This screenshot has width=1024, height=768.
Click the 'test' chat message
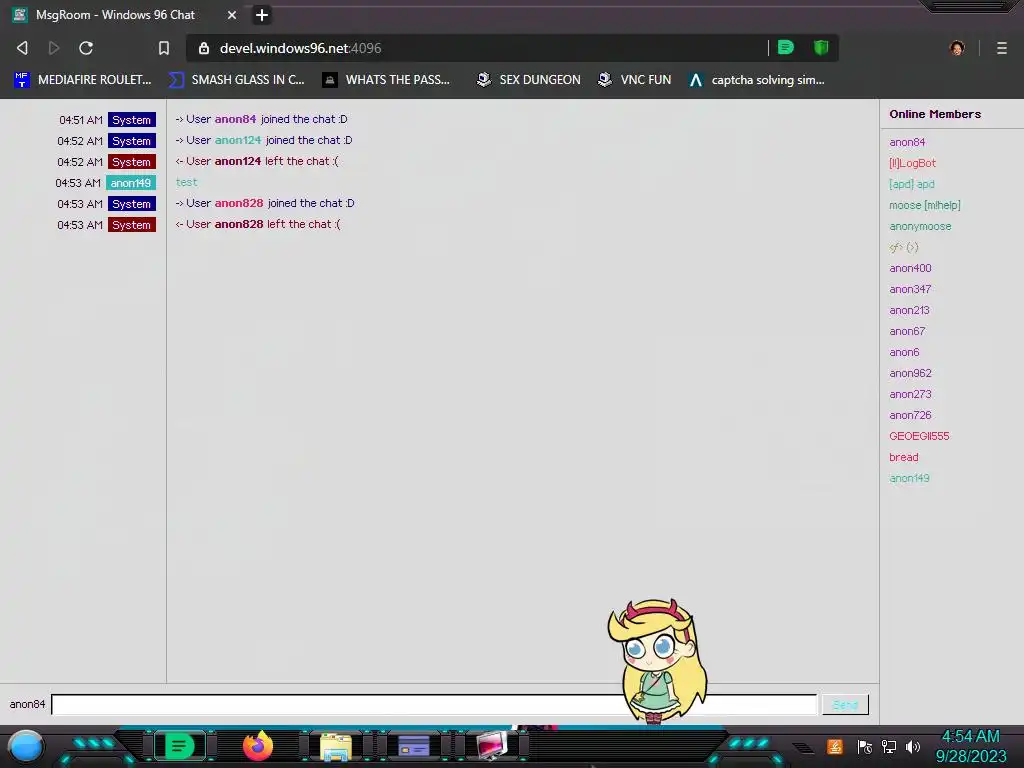[186, 182]
